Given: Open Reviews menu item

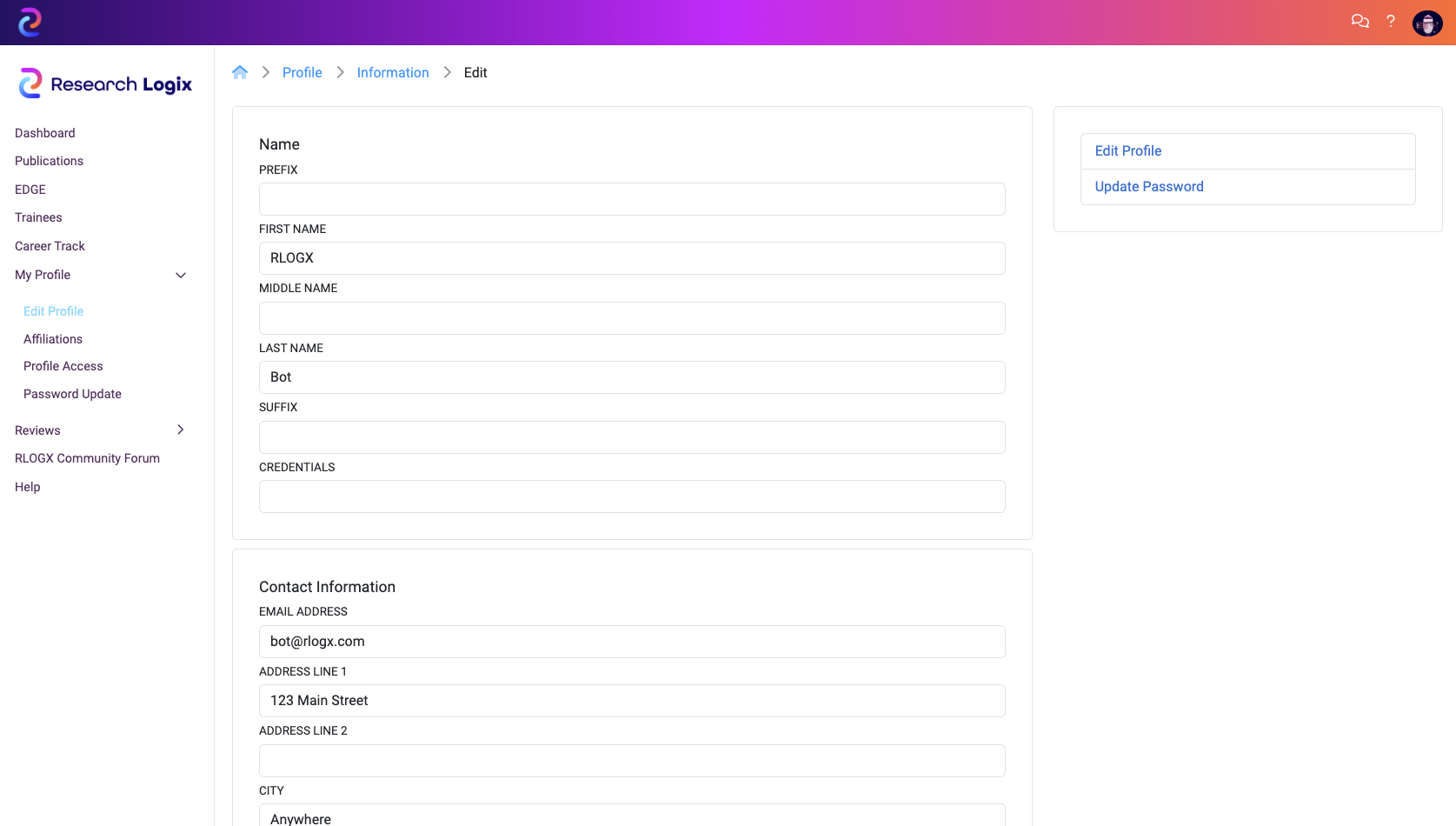Looking at the screenshot, I should click(x=37, y=430).
